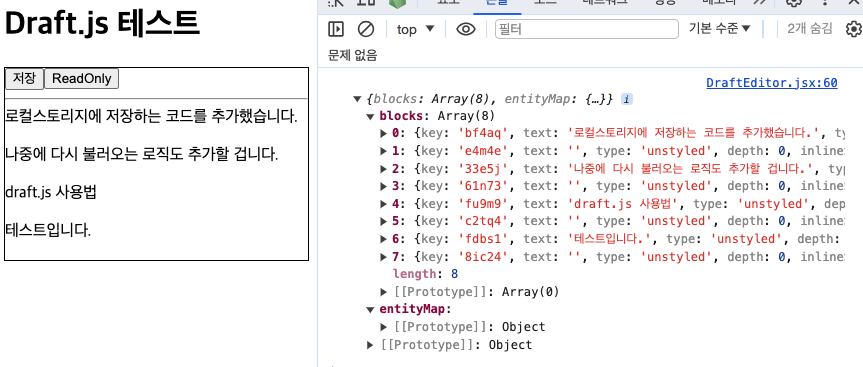Click the editor line 'draft.js 사용법'
The width and height of the screenshot is (863, 367).
51,193
